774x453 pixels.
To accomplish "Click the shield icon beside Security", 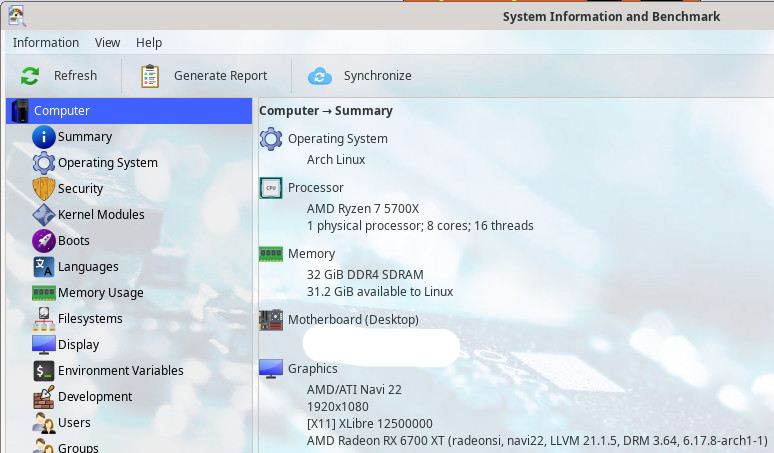I will click(x=44, y=189).
